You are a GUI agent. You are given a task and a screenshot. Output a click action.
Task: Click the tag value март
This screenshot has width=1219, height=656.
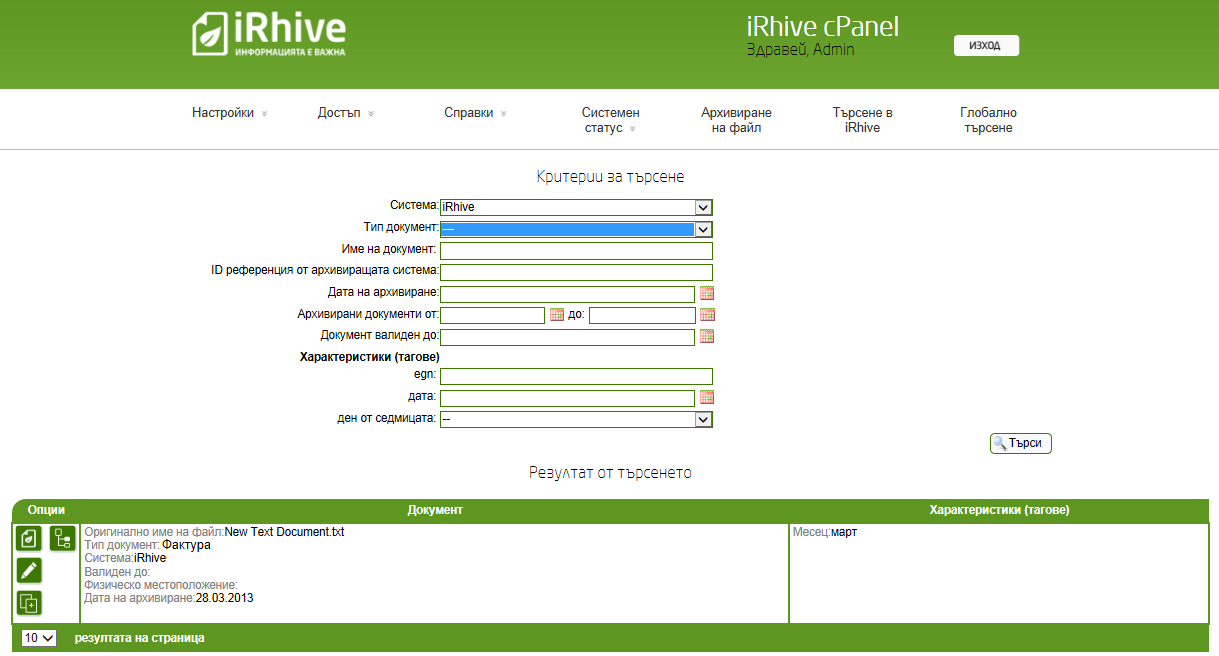coord(844,532)
